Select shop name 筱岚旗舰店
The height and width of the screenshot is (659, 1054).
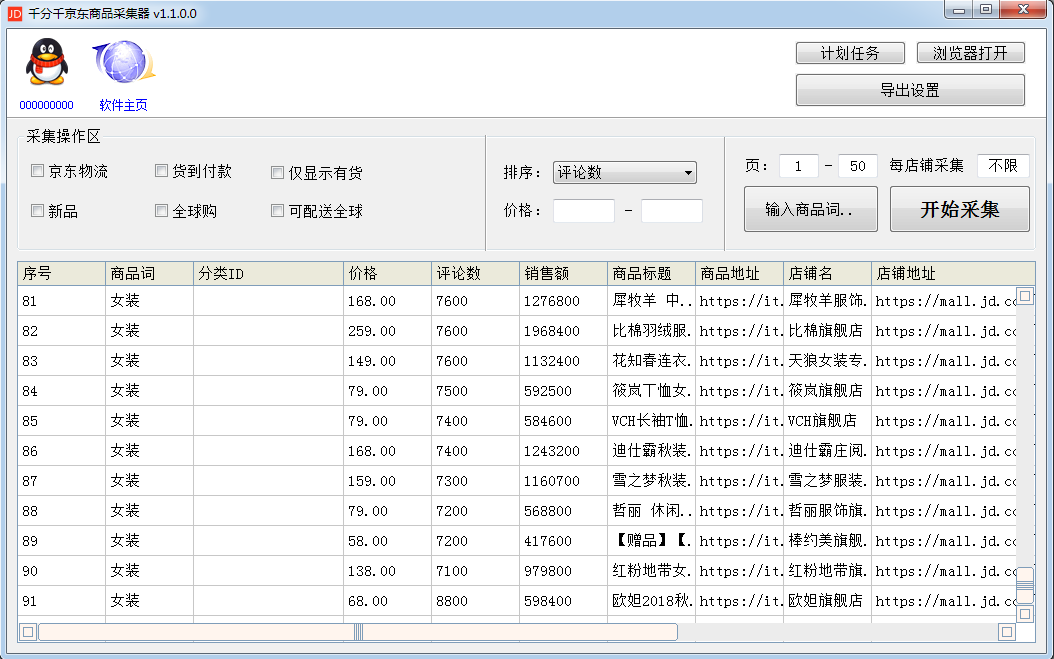[x=828, y=391]
